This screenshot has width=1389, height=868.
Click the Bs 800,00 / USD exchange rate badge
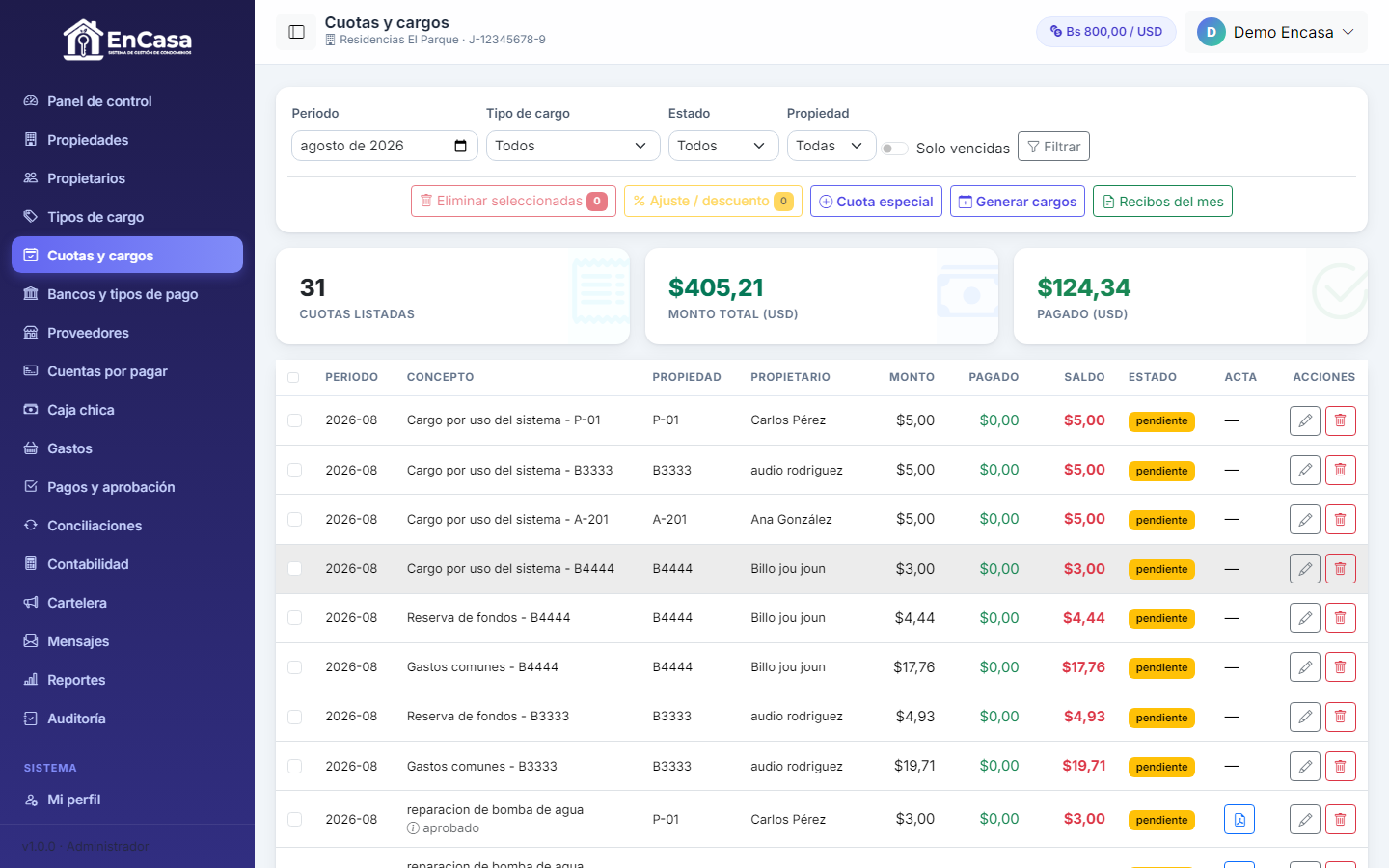click(x=1105, y=32)
